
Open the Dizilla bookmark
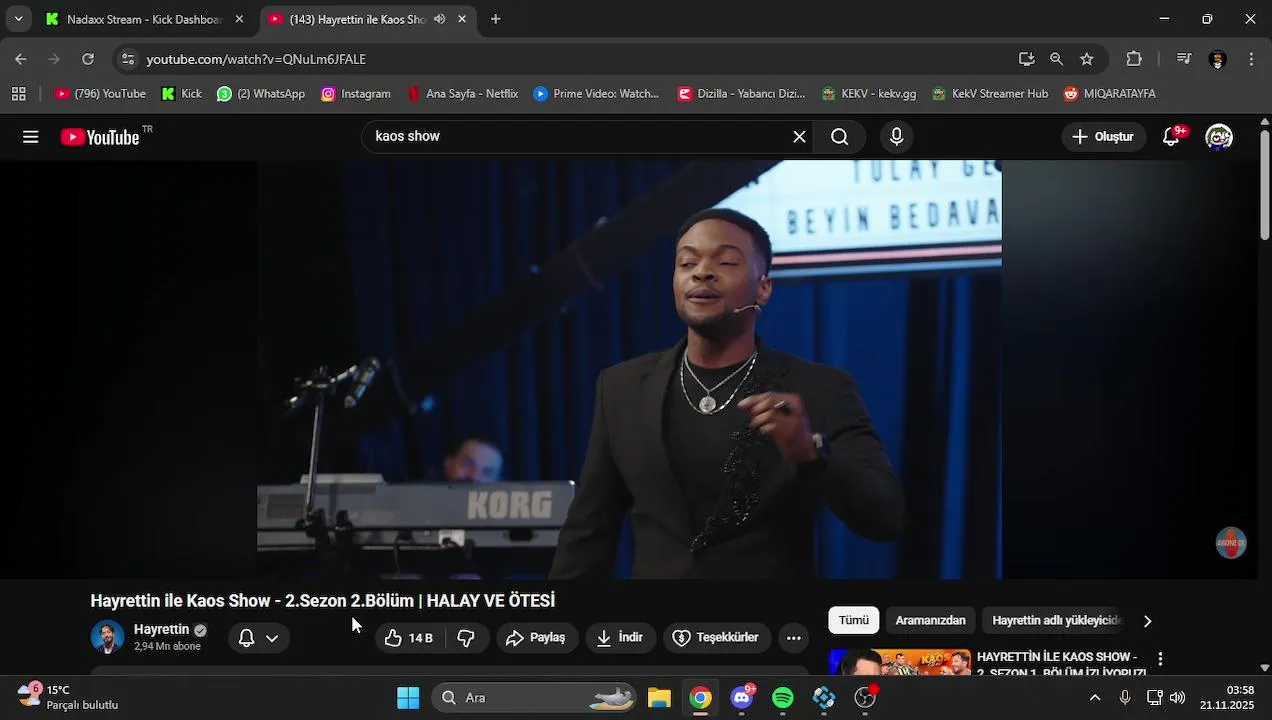click(741, 93)
